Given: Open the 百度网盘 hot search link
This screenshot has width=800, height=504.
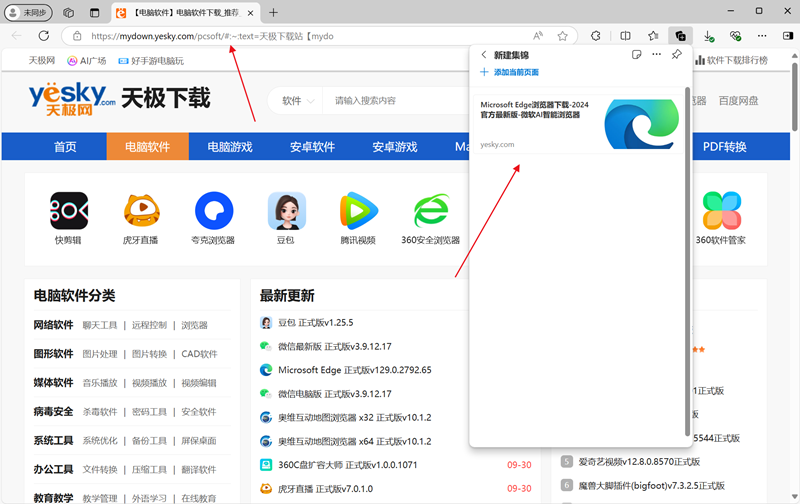Looking at the screenshot, I should tap(738, 100).
